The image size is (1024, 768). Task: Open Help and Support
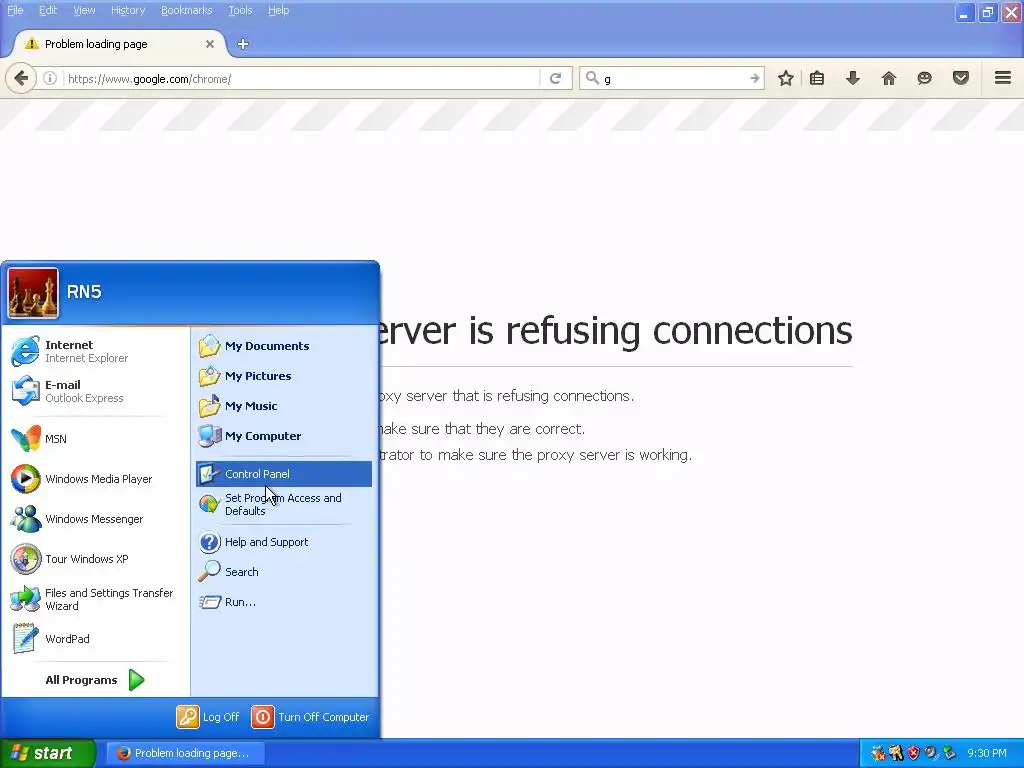(284, 542)
